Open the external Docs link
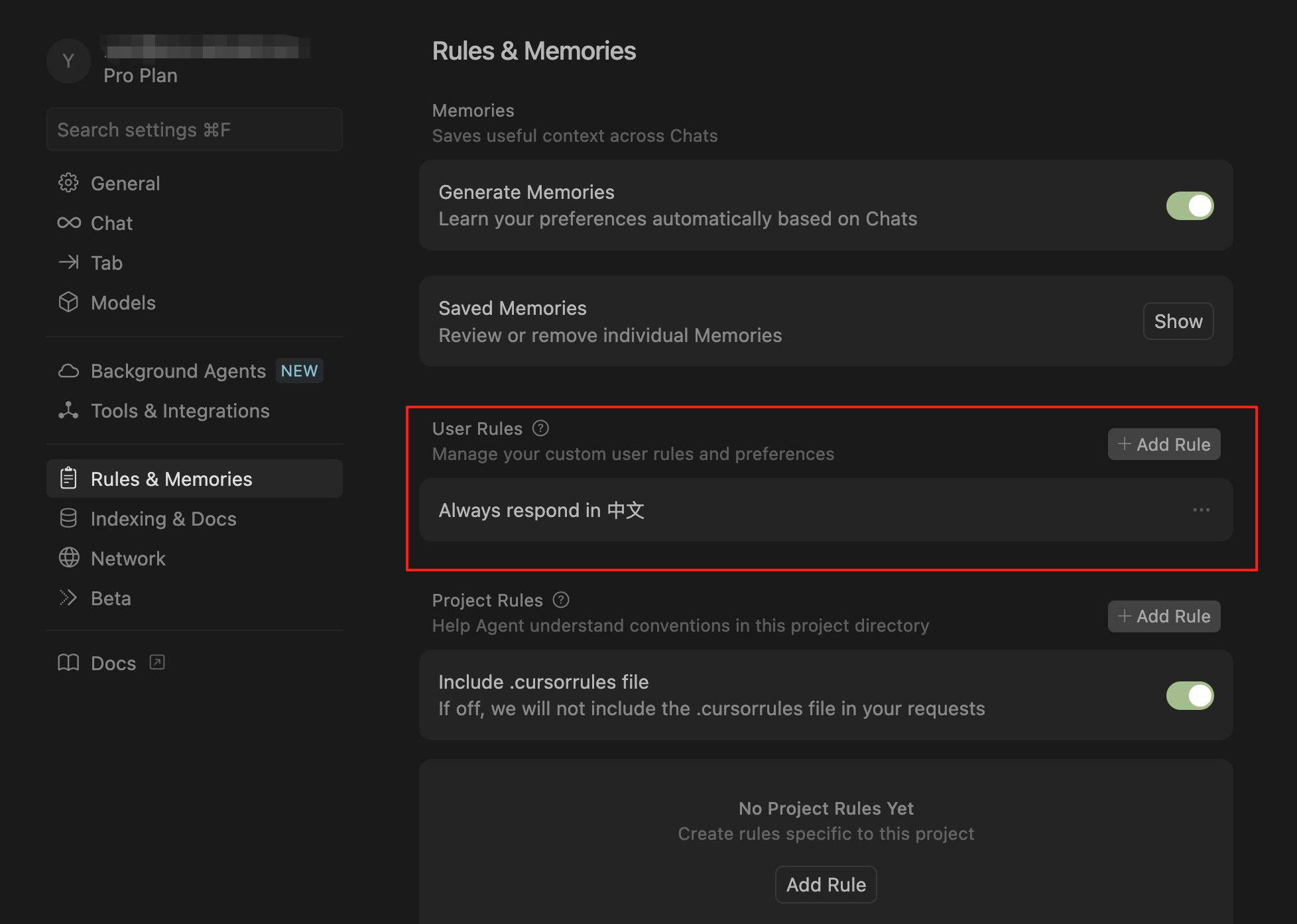Image resolution: width=1297 pixels, height=924 pixels. pos(113,663)
